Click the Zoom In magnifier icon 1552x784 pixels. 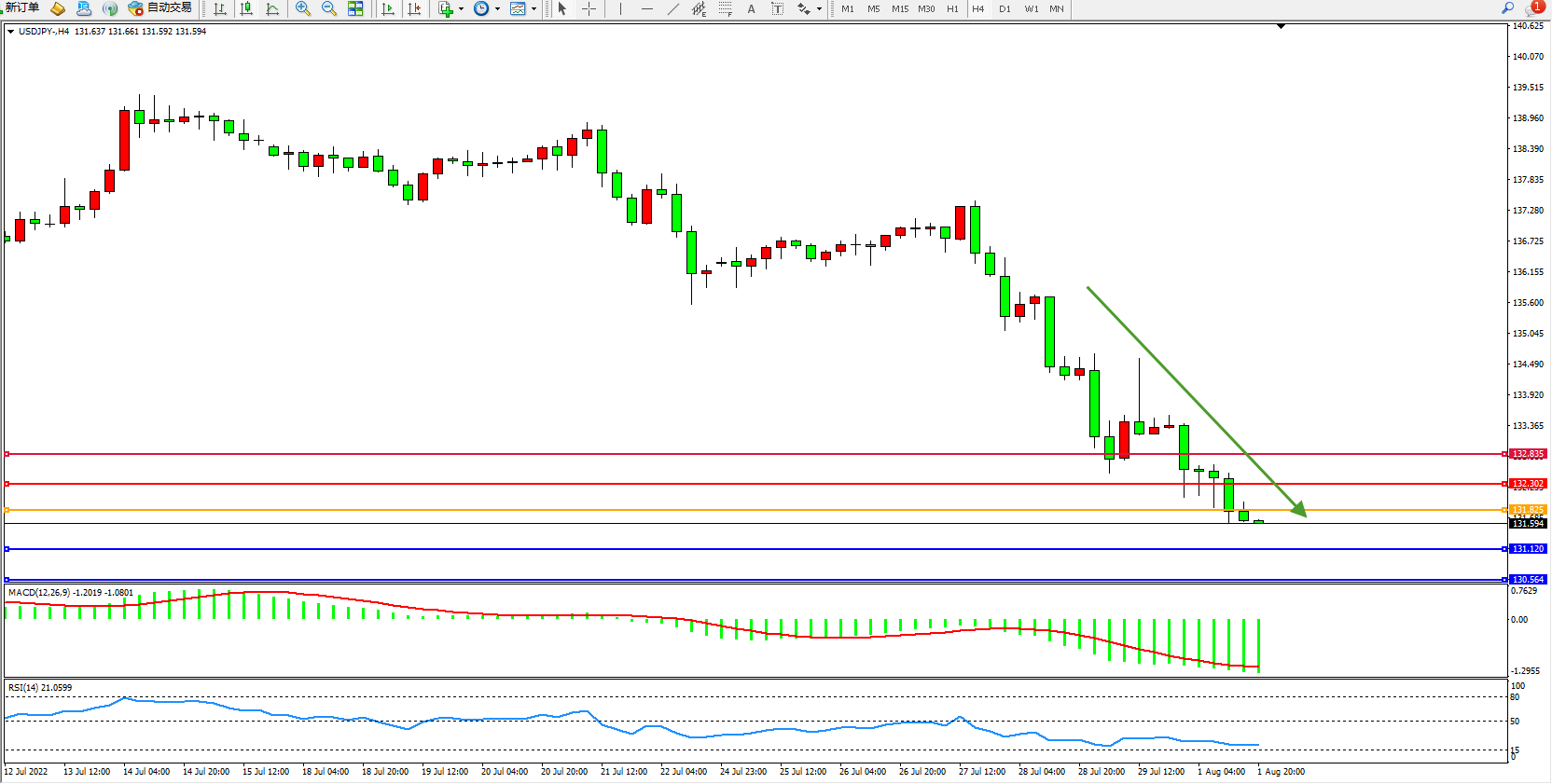coord(302,8)
